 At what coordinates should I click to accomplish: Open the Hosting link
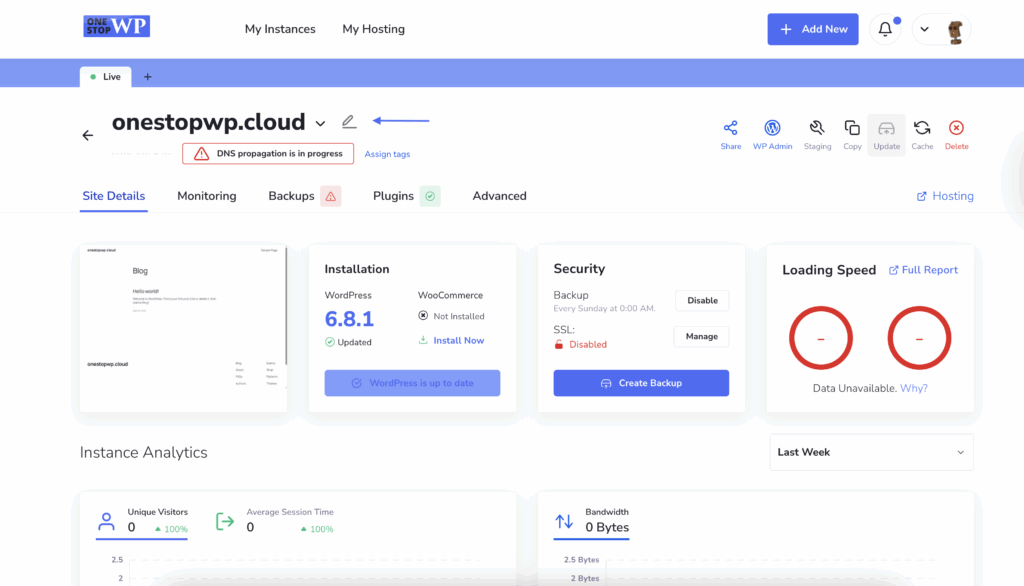(x=945, y=196)
